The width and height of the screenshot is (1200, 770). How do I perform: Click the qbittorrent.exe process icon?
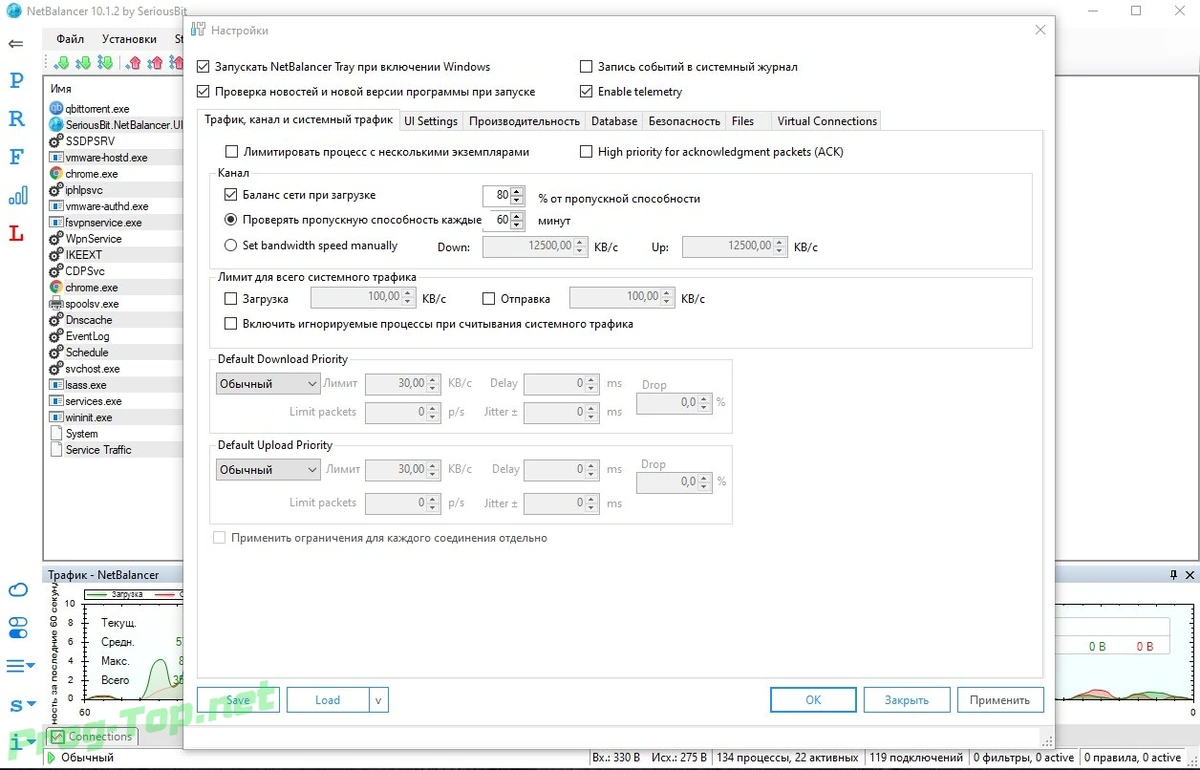pos(56,108)
